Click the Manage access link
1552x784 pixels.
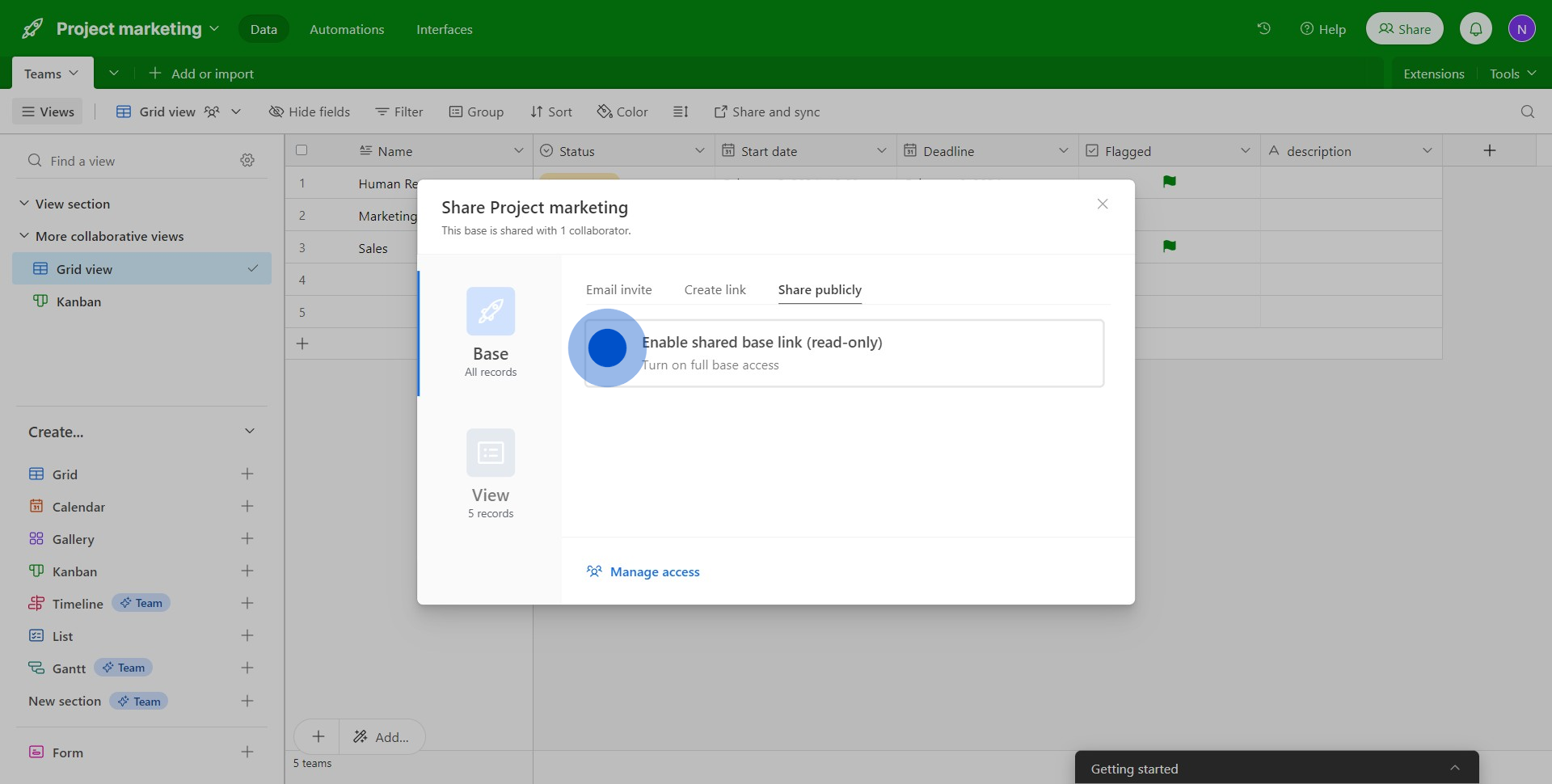(x=654, y=572)
